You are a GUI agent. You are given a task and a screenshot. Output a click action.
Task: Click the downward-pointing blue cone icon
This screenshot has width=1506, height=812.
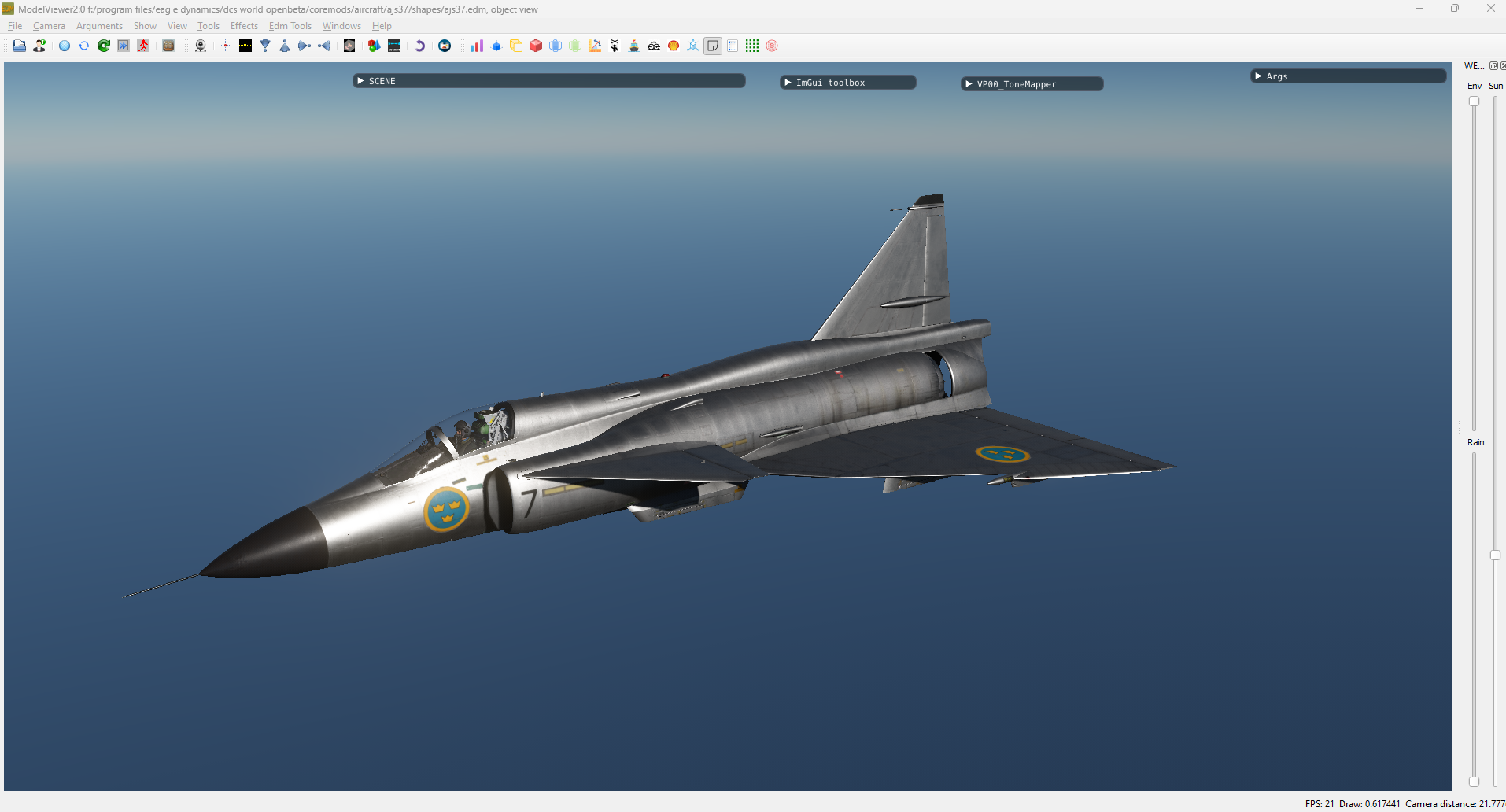click(265, 46)
